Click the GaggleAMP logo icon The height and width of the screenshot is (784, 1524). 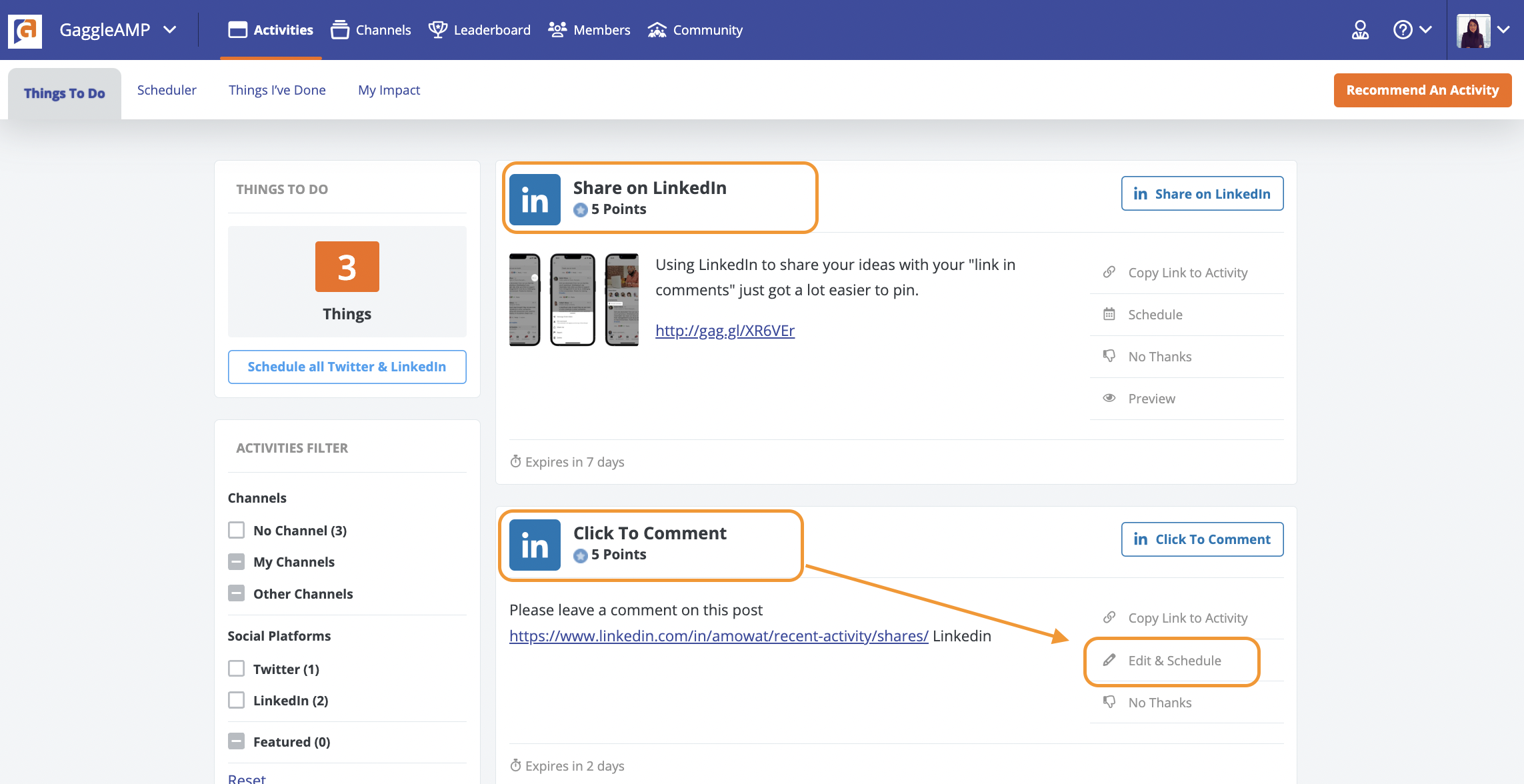pyautogui.click(x=25, y=30)
